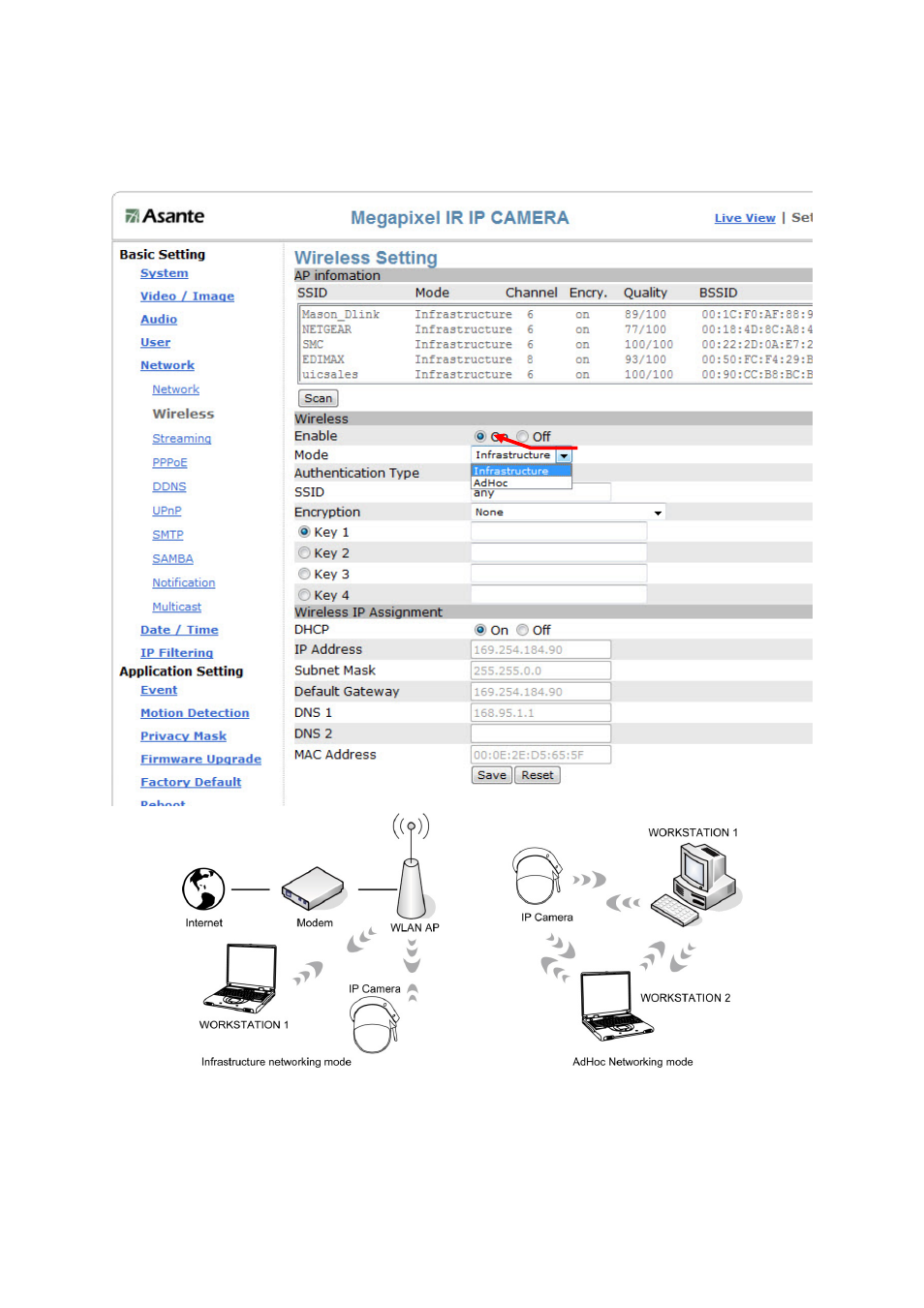
Task: Click the Default Gateway field
Action: pyautogui.click(x=540, y=692)
